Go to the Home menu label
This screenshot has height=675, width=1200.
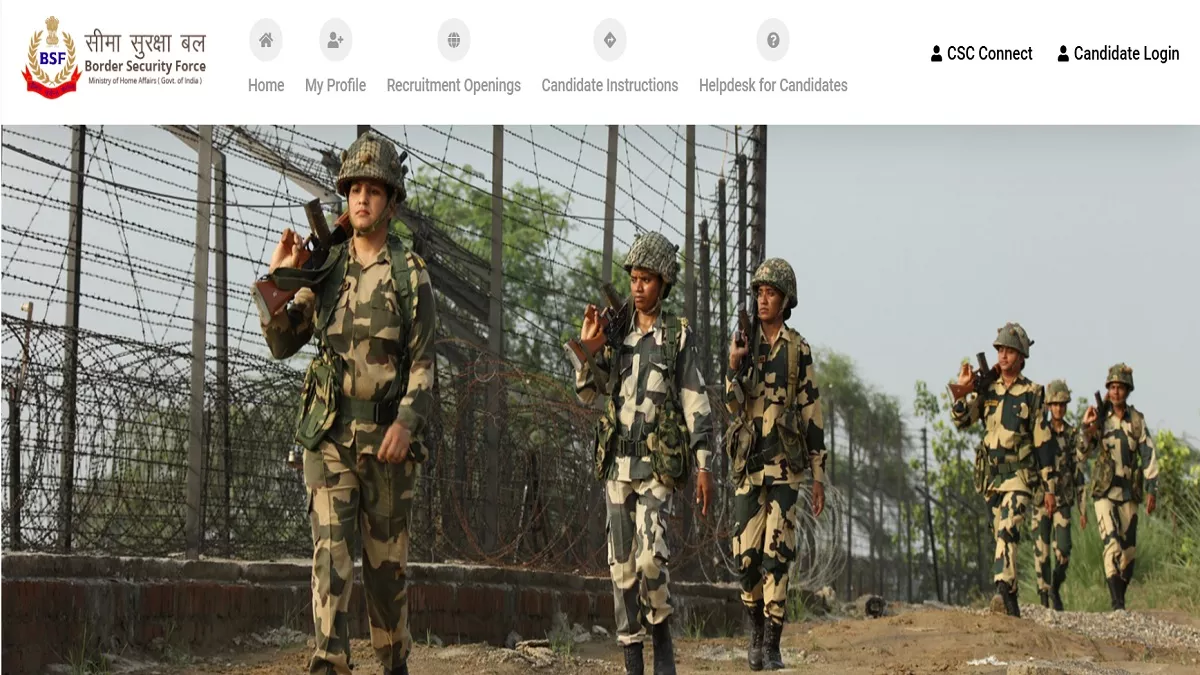(x=266, y=86)
